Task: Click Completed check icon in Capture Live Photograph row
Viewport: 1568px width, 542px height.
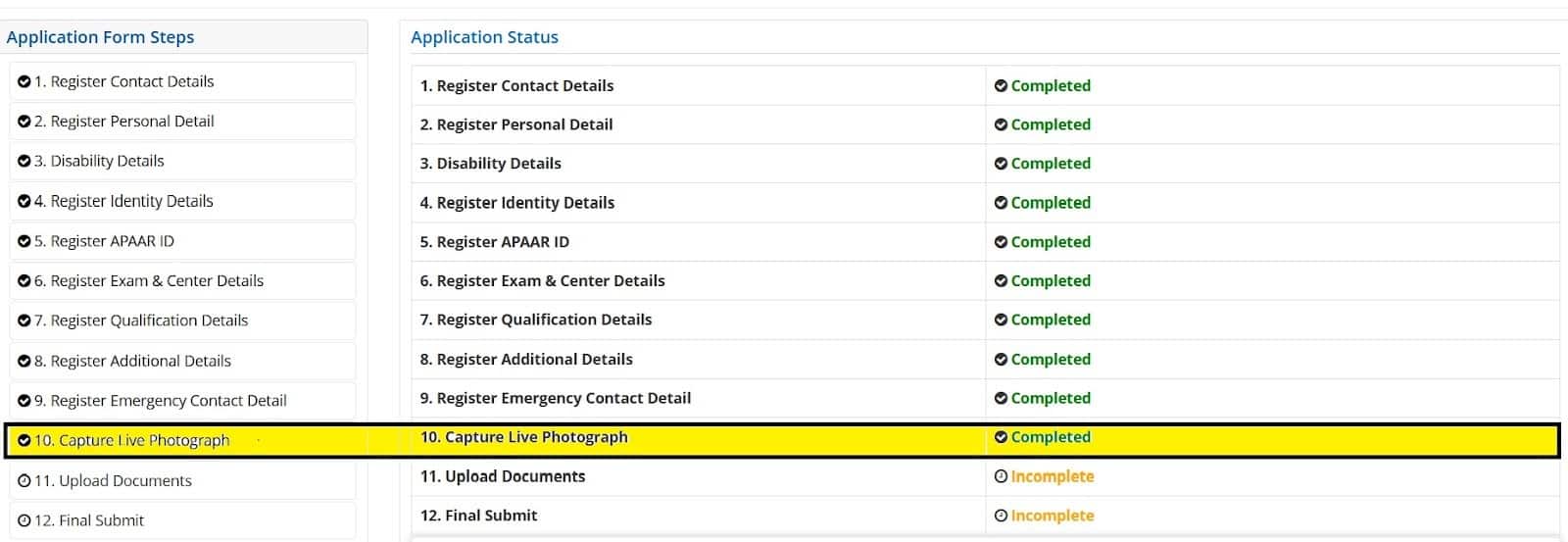Action: coord(1001,437)
